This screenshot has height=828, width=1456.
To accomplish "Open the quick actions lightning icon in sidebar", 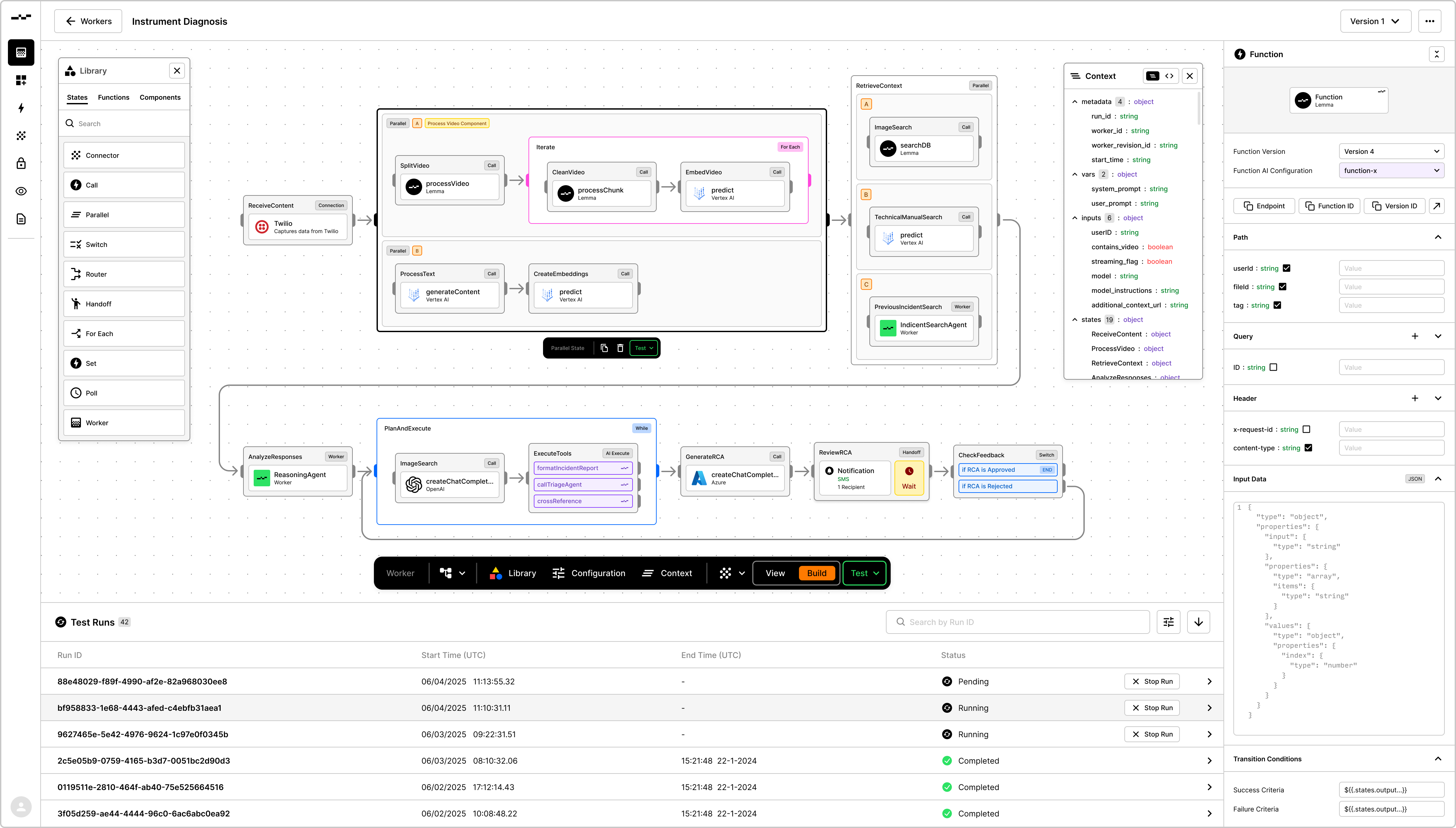I will tap(21, 108).
